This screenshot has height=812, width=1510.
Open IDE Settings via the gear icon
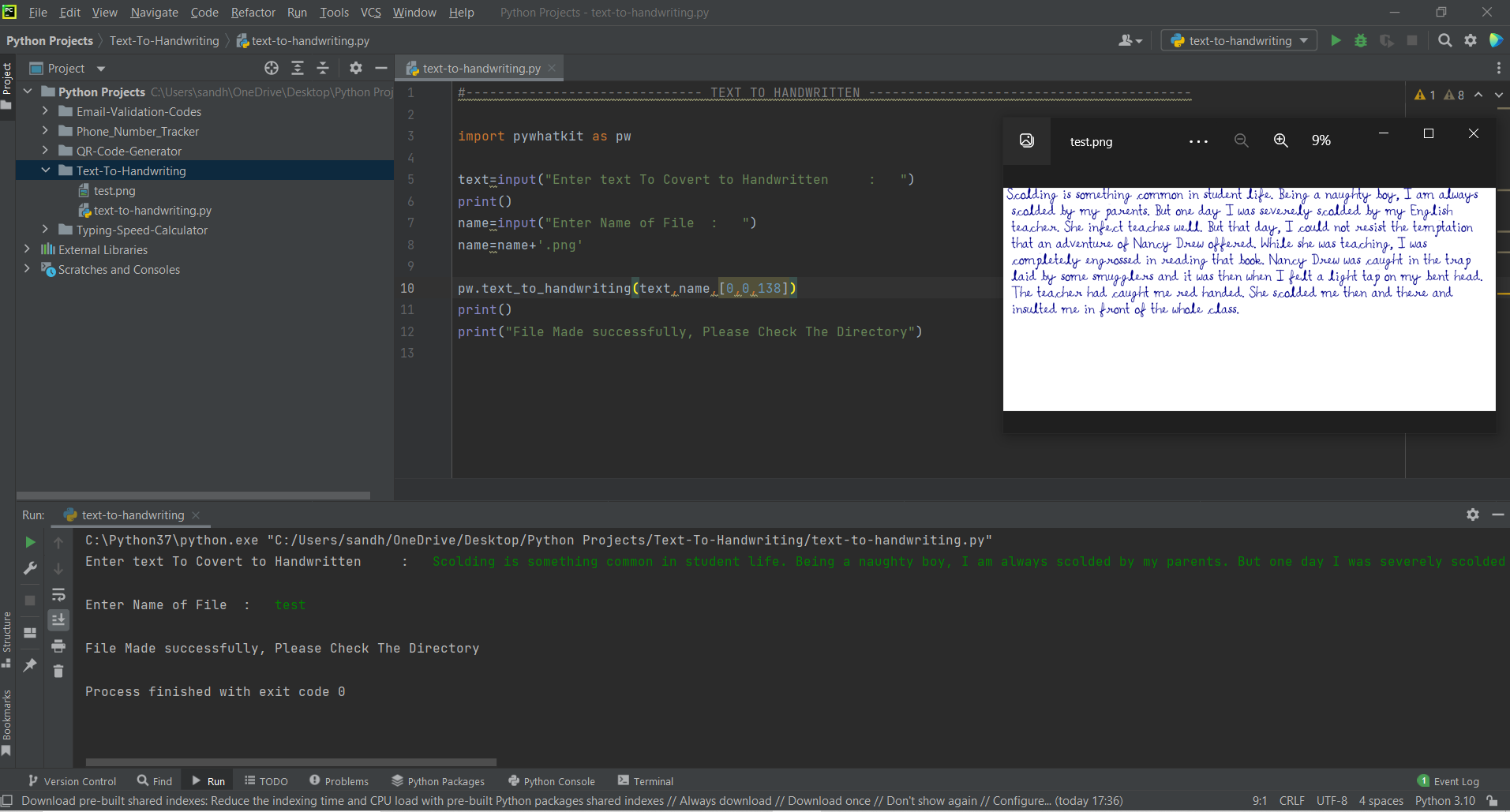tap(1471, 40)
